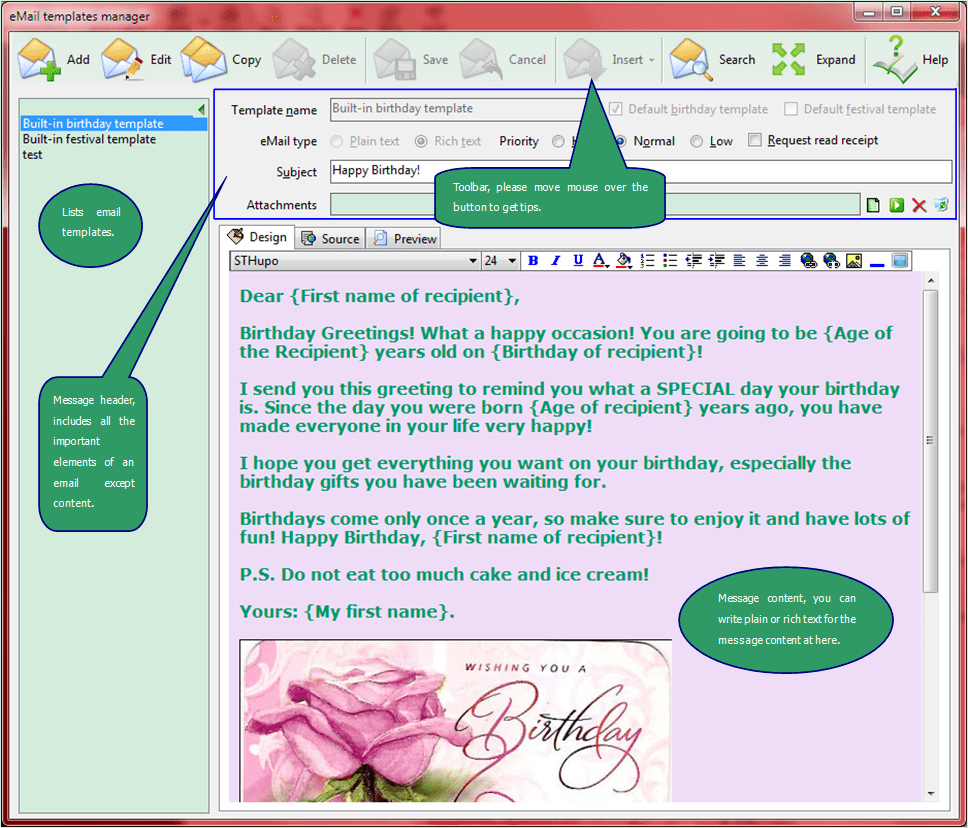Screen dimensions: 968x828
Task: Remove hyperlink with the broken-link globe icon
Action: click(x=832, y=261)
